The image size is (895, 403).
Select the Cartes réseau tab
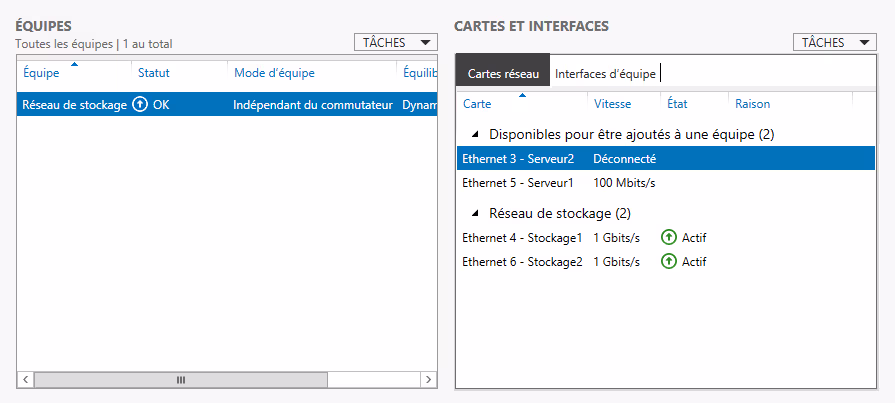[x=503, y=74]
